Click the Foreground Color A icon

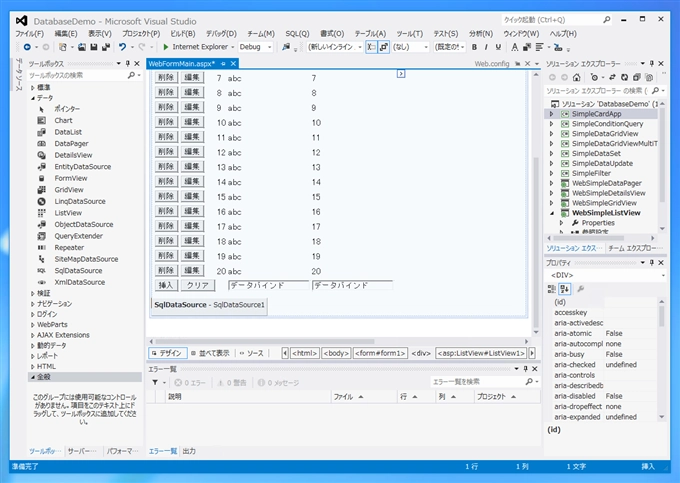tap(515, 47)
